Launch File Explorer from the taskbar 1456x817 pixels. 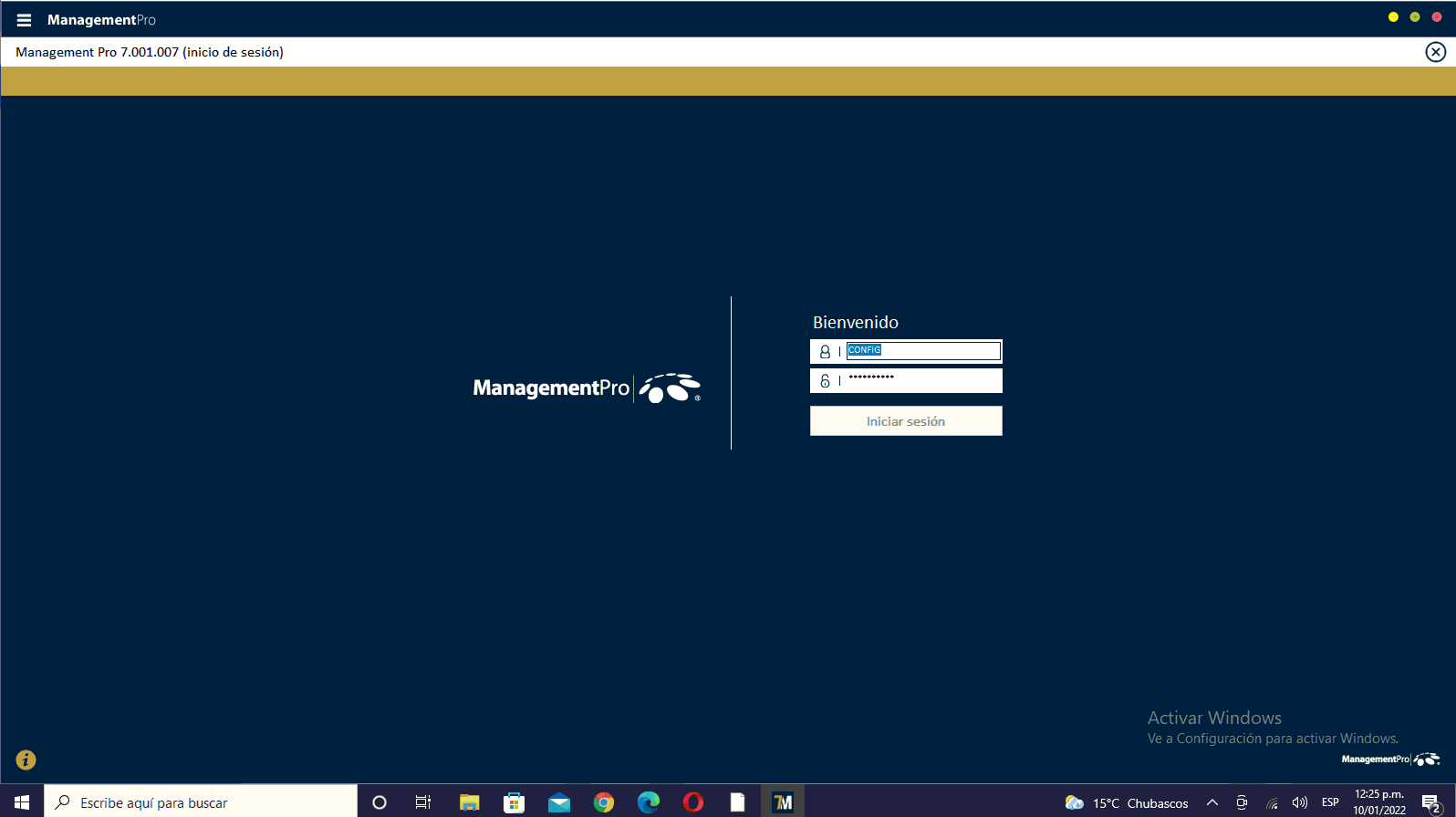pyautogui.click(x=469, y=802)
